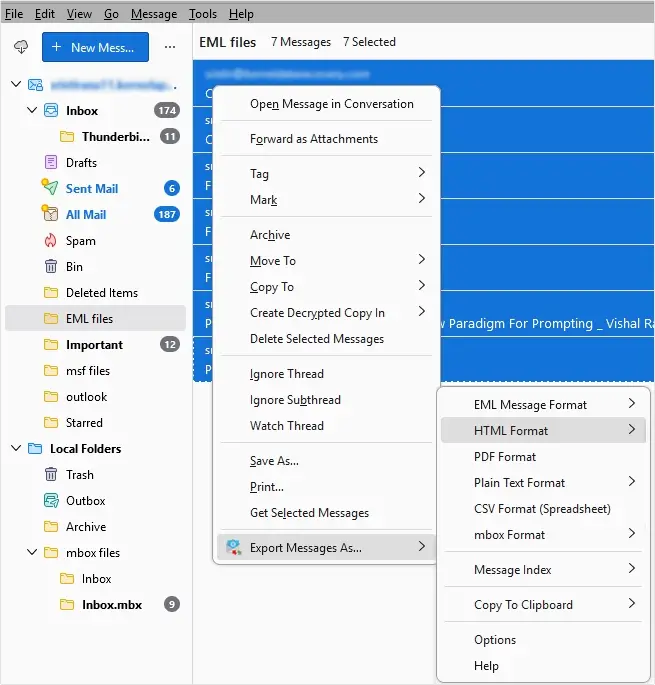Screen dimensions: 655x685
Task: Click the EML files folder icon
Action: [x=51, y=318]
